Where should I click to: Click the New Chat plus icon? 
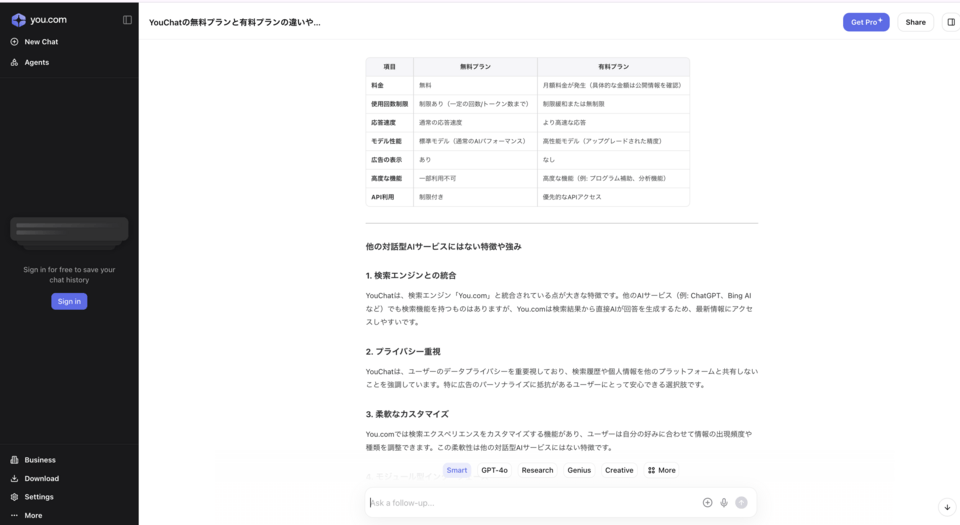coord(14,42)
